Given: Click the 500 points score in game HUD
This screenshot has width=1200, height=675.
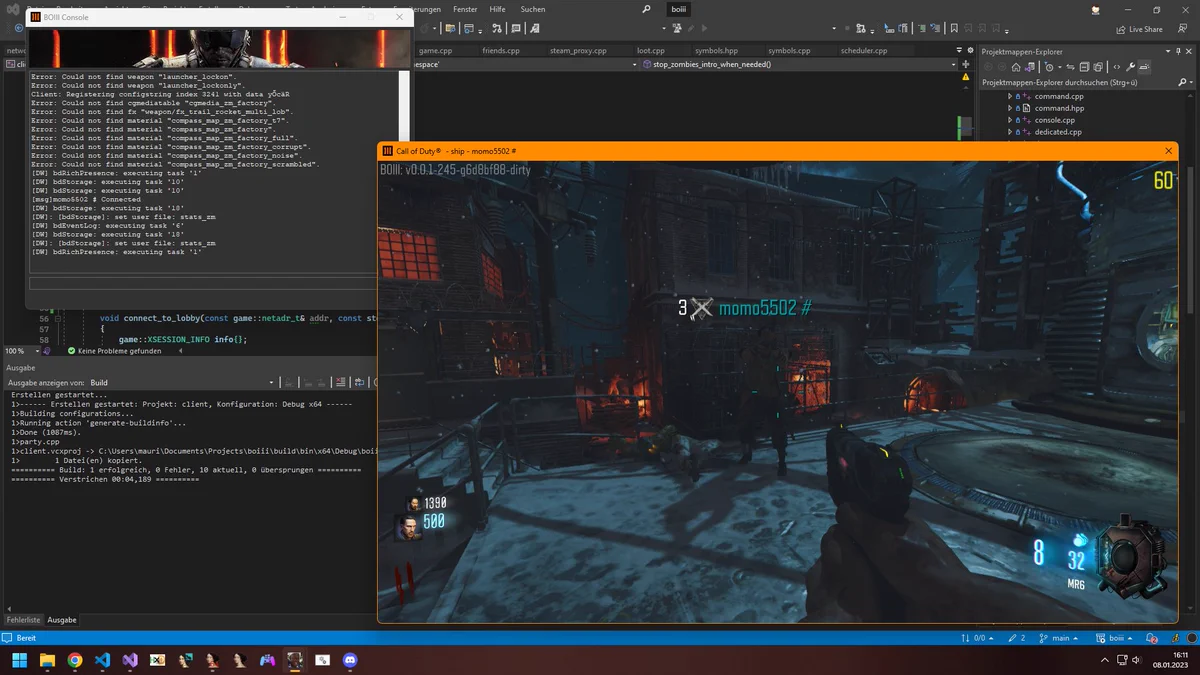Looking at the screenshot, I should tap(434, 521).
